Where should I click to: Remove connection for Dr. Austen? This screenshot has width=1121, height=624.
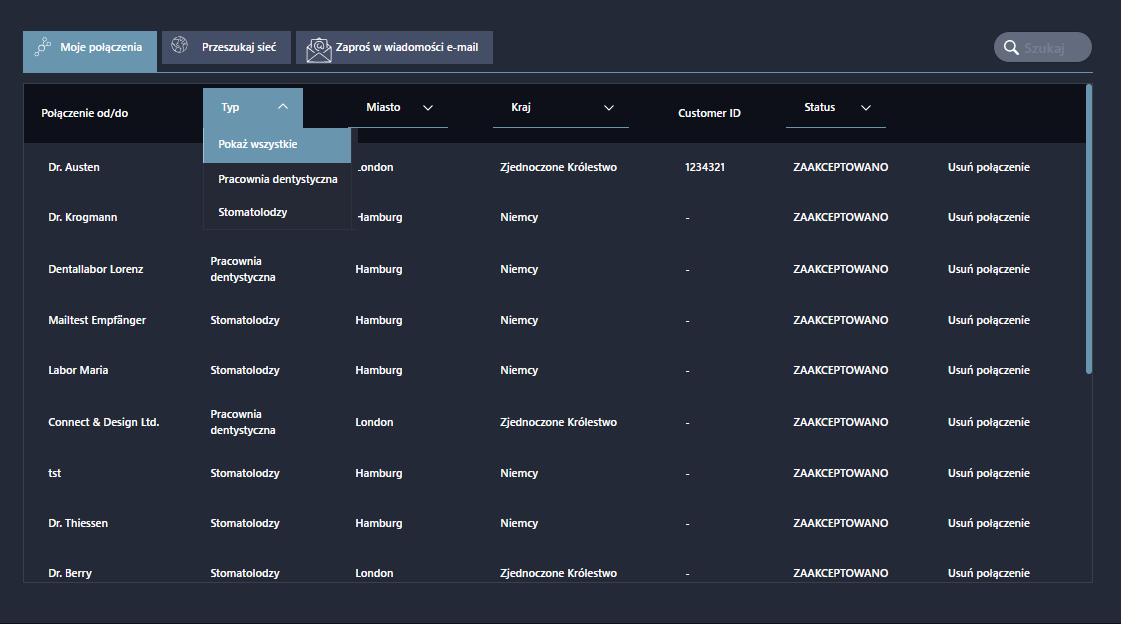pyautogui.click(x=988, y=167)
